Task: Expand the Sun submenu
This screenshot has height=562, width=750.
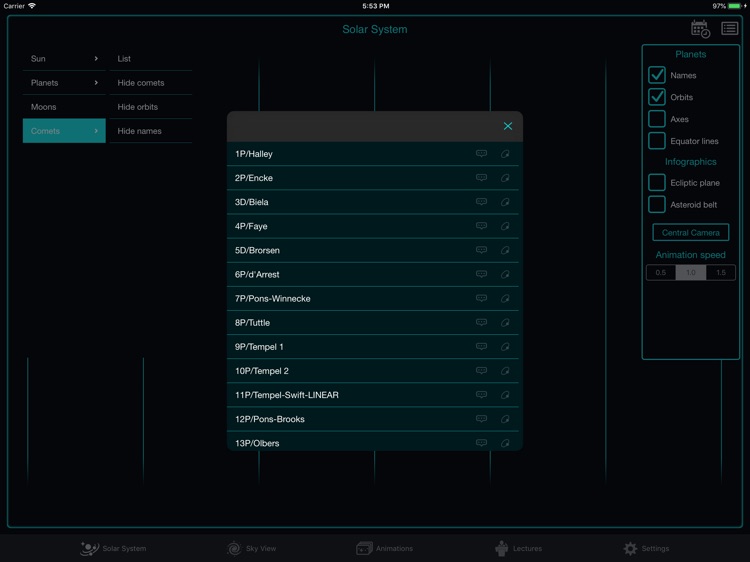Action: point(64,59)
